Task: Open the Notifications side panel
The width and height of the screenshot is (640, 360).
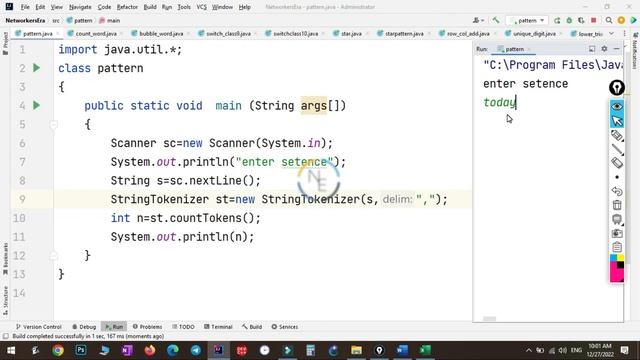Action: pos(635,51)
